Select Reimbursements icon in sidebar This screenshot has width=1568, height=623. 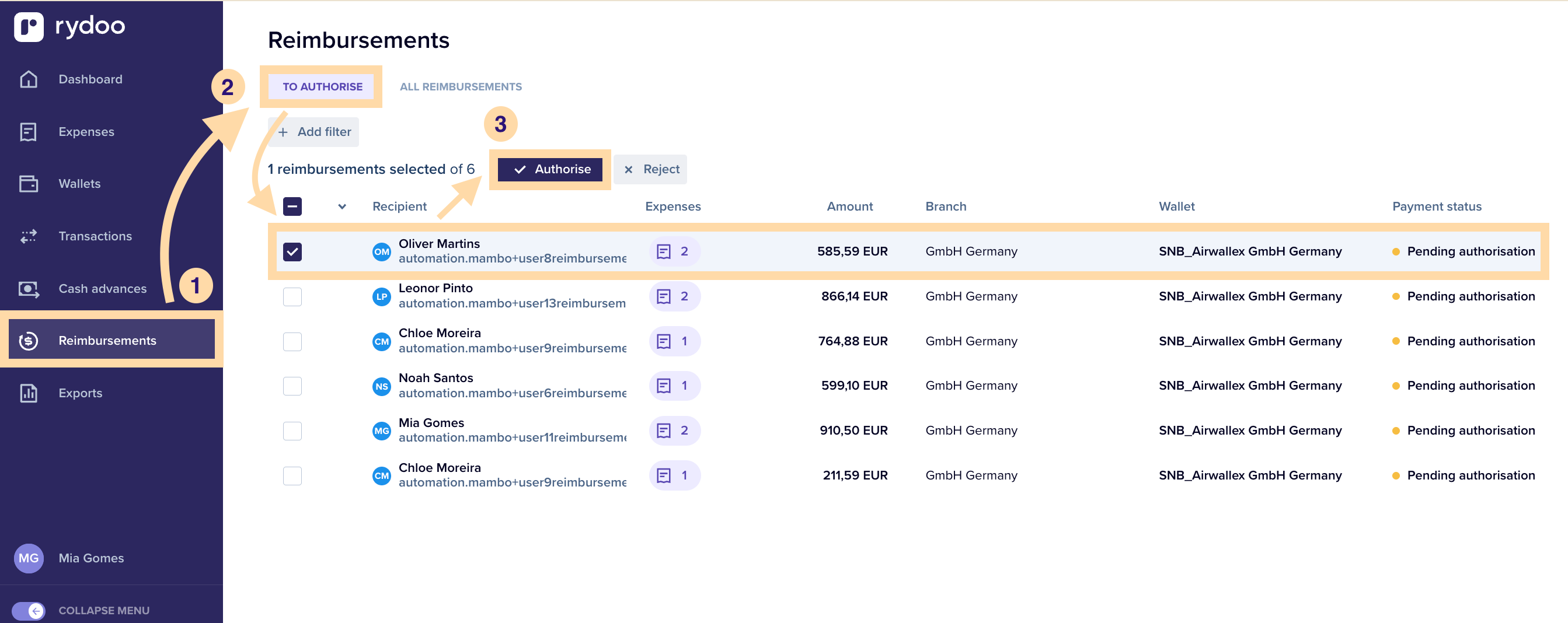29,341
